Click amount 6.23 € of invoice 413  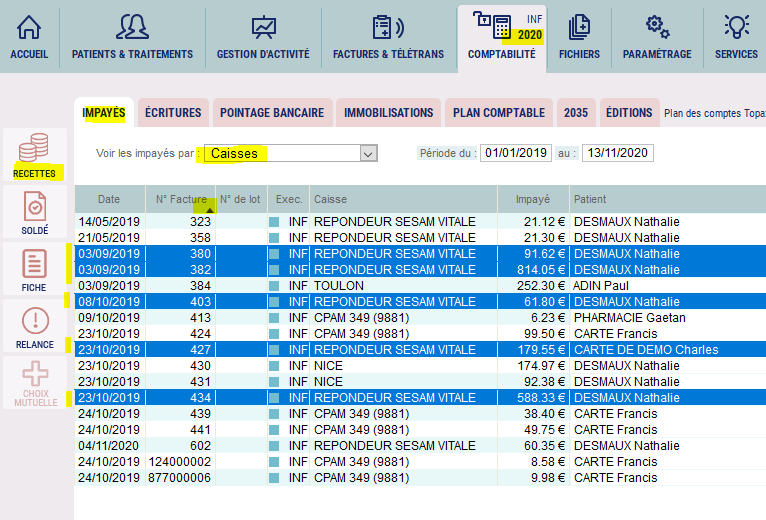coord(548,318)
